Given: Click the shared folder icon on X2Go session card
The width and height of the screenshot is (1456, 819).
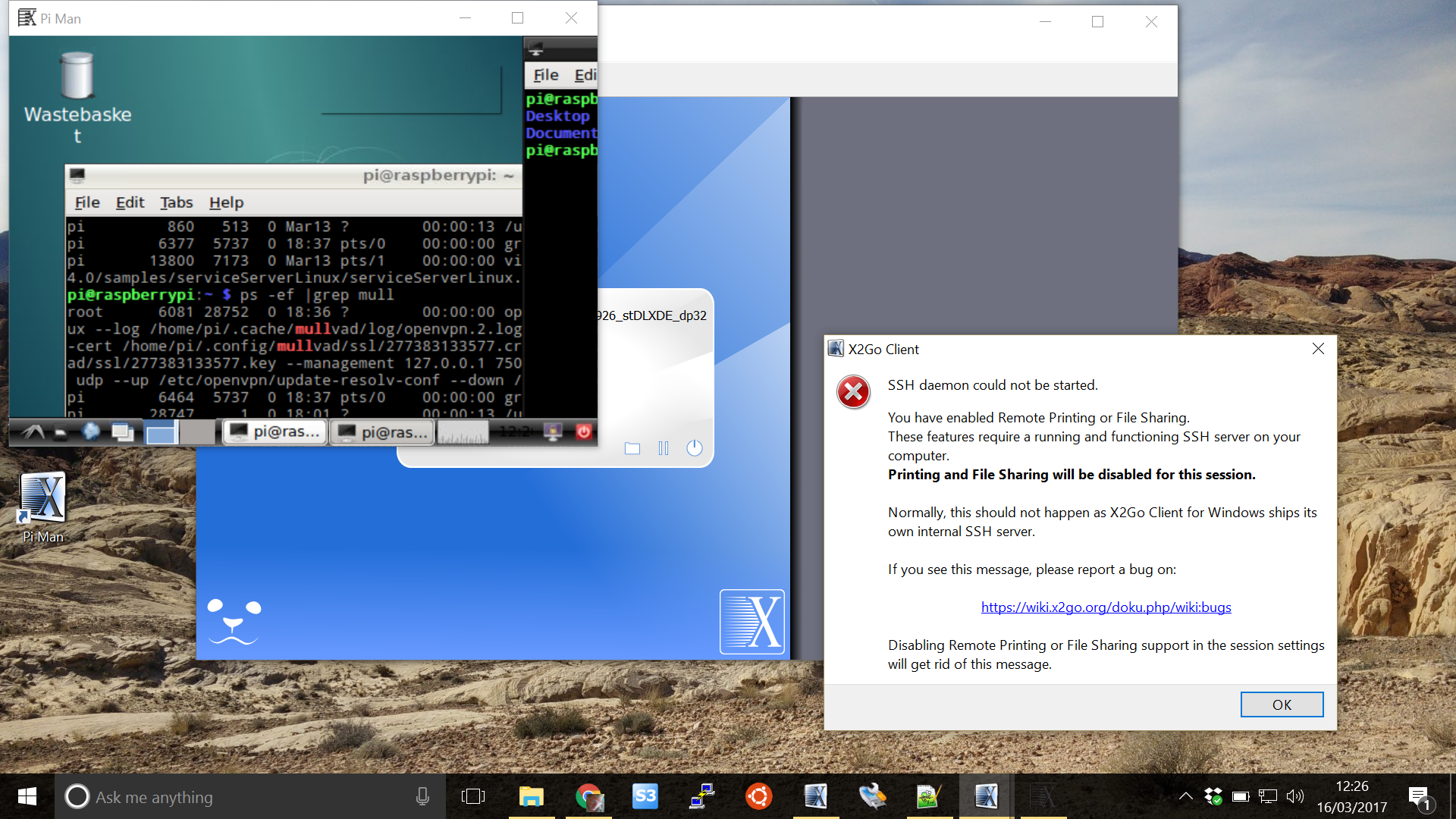Looking at the screenshot, I should click(632, 448).
